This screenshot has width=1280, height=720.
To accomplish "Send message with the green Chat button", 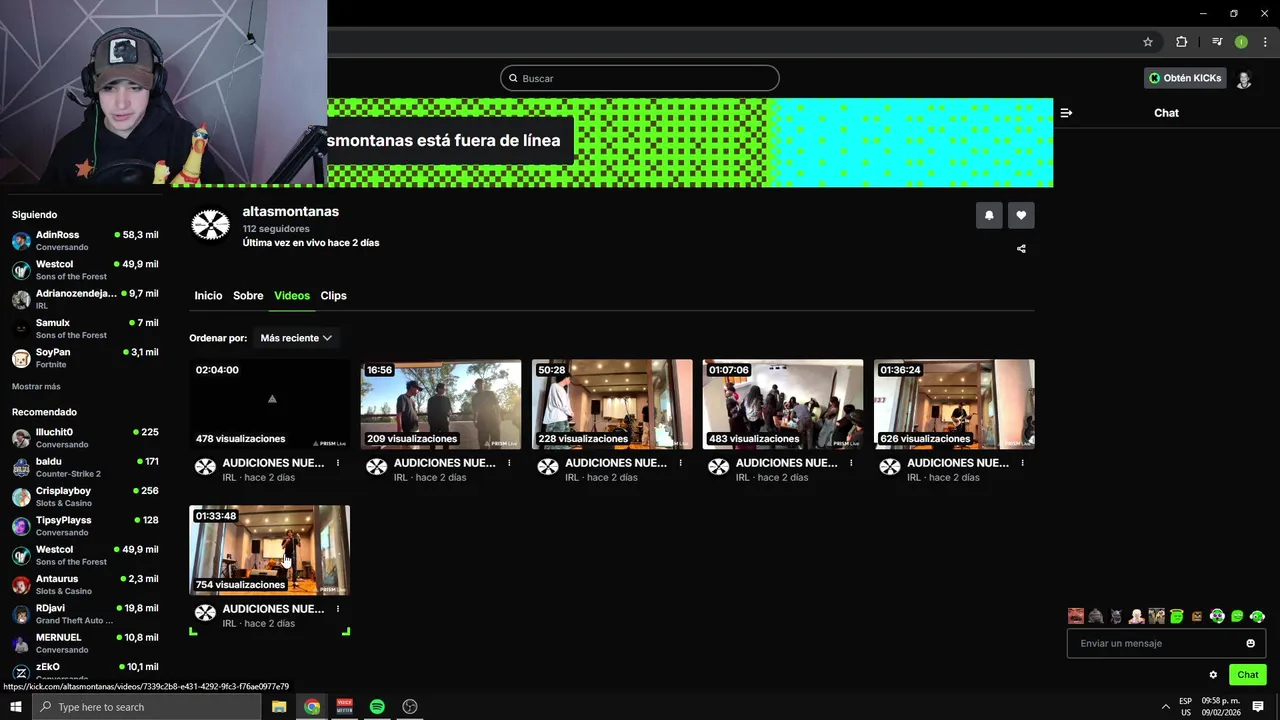I will 1248,675.
